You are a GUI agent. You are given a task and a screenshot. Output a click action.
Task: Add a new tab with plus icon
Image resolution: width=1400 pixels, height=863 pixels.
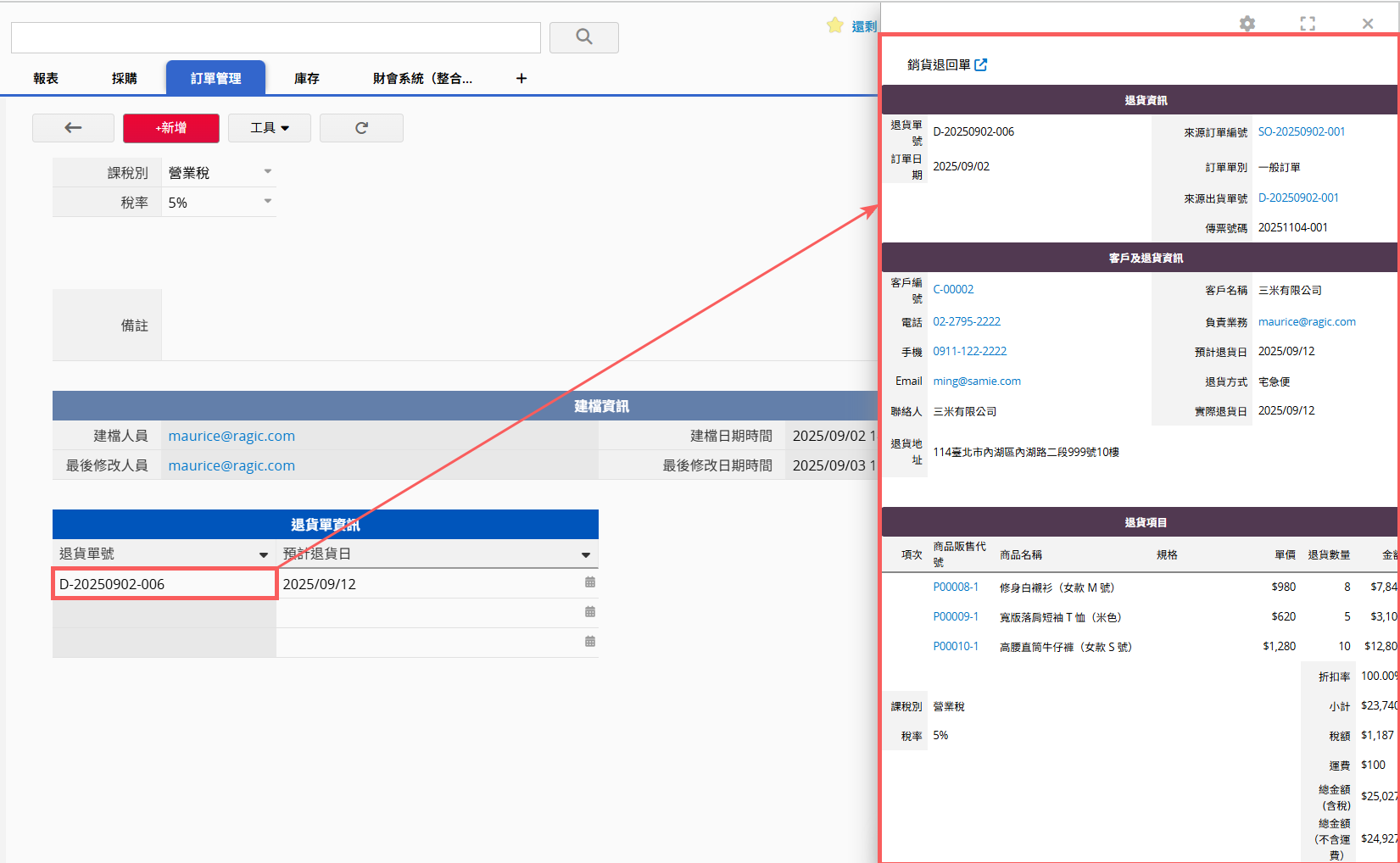(522, 79)
